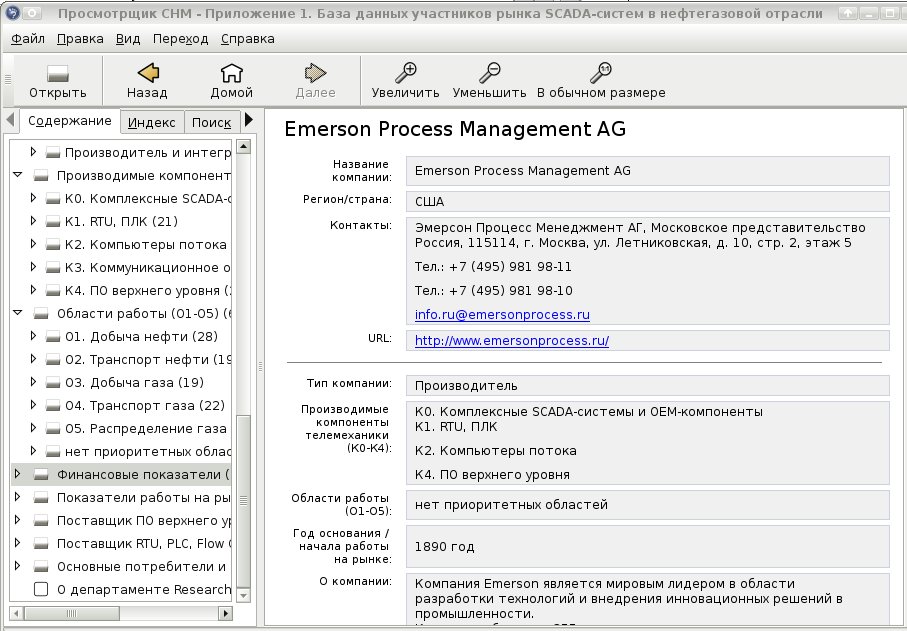Screen dimensions: 907x631
Task: Open the Вид menu
Action: 128,39
